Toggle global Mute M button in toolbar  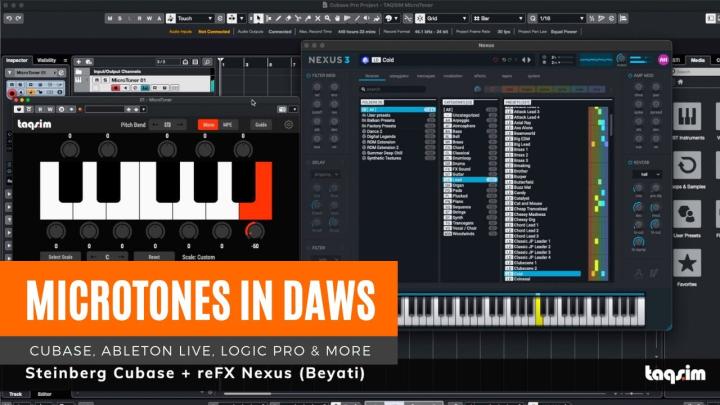pos(109,18)
